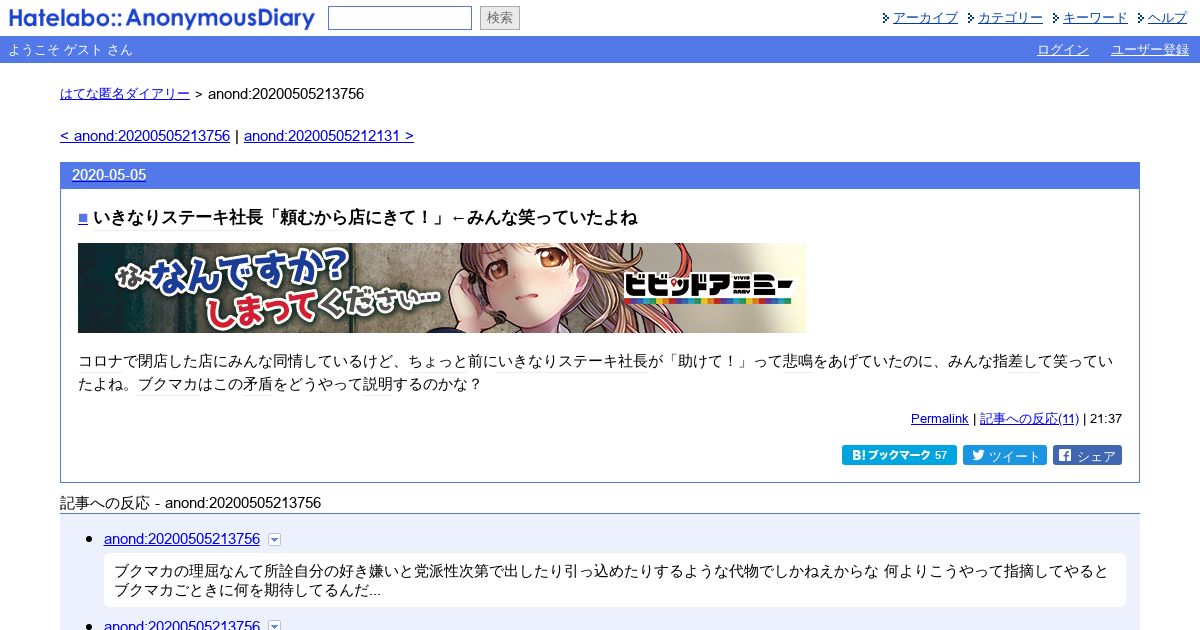The height and width of the screenshot is (630, 1200).
Task: Open the Hatelabo AnonymousDiary logo
Action: point(161,18)
